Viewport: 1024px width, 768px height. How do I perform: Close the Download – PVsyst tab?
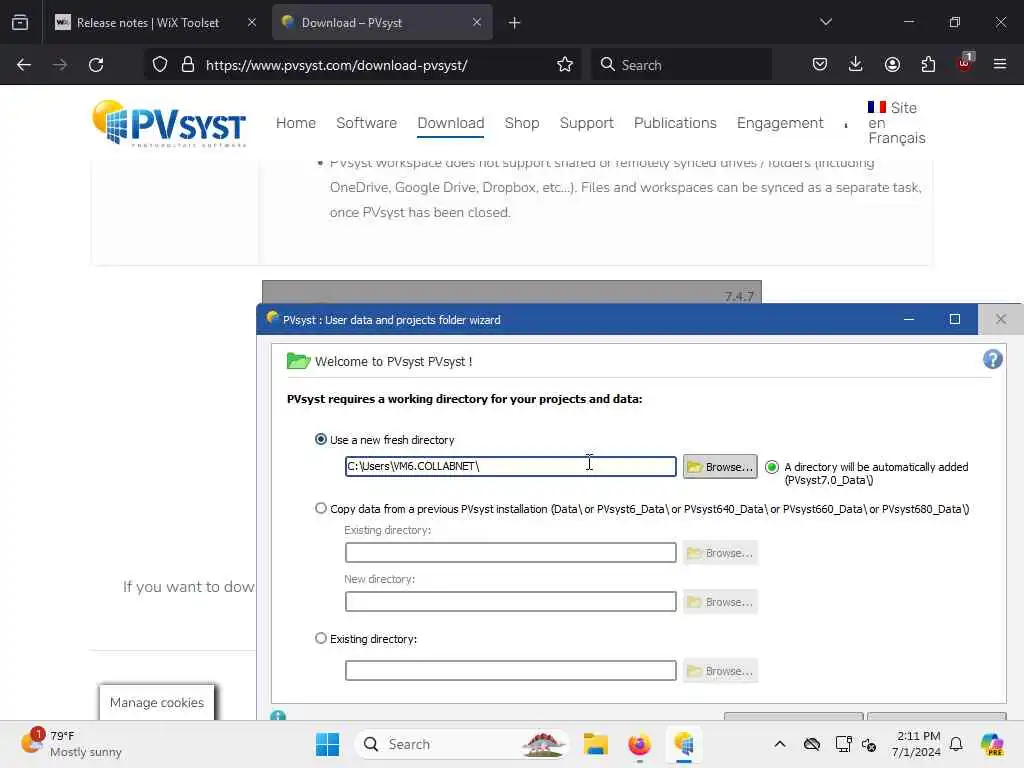click(x=477, y=22)
